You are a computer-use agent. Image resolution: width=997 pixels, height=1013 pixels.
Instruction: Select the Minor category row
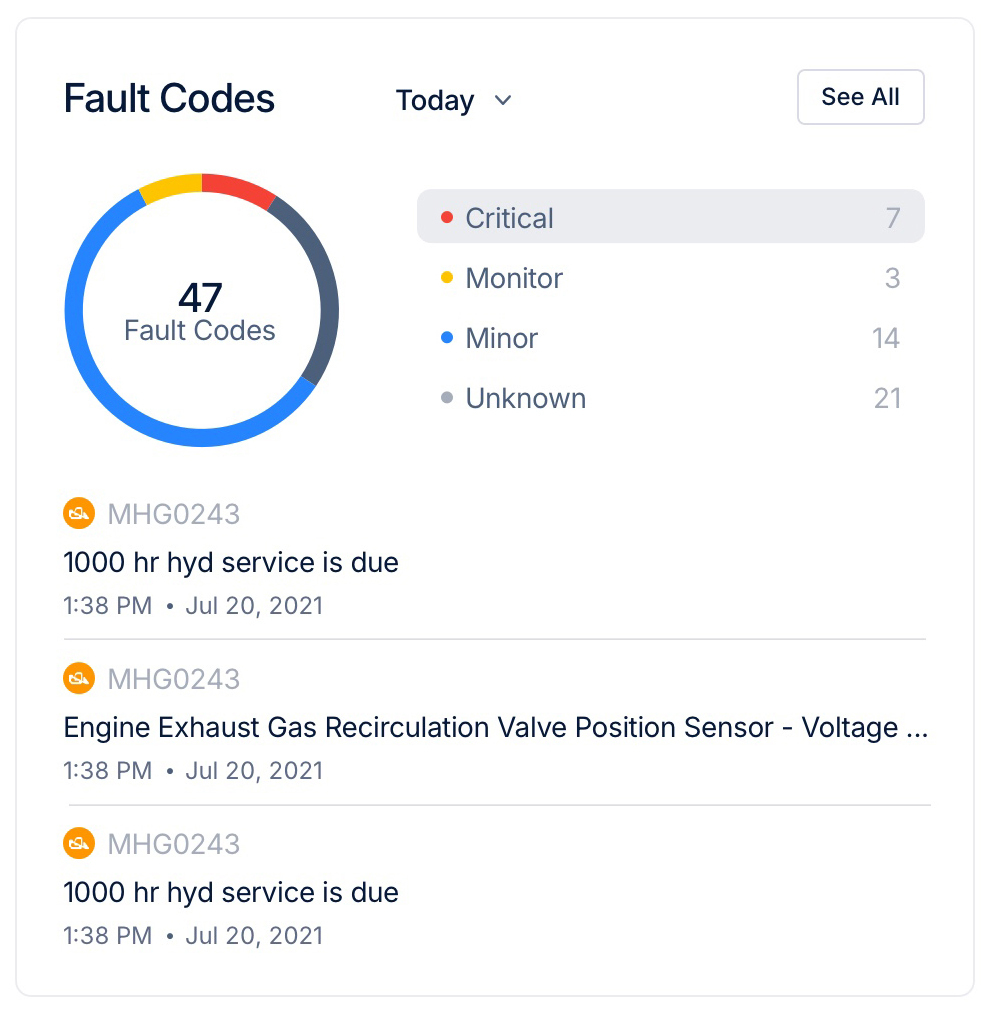(x=670, y=338)
